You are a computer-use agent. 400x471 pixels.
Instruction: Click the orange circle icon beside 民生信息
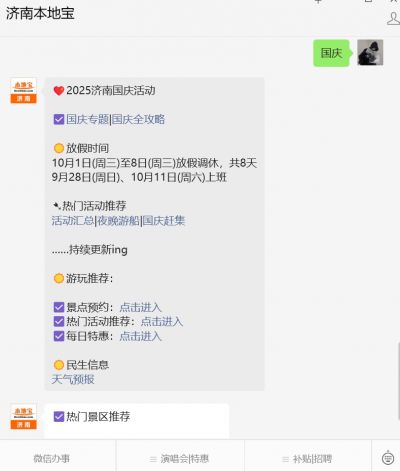(x=59, y=365)
